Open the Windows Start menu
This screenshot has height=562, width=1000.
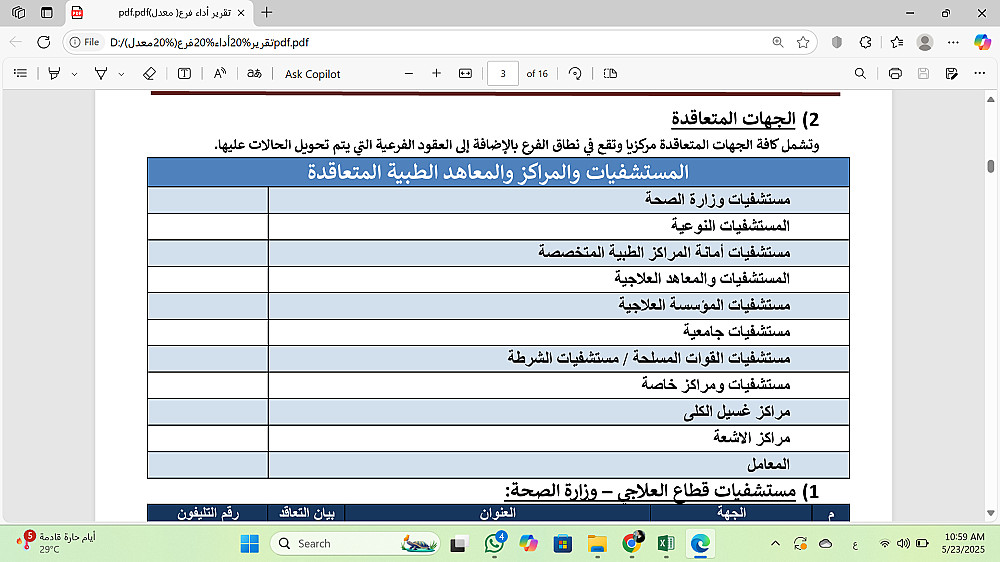pyautogui.click(x=250, y=544)
